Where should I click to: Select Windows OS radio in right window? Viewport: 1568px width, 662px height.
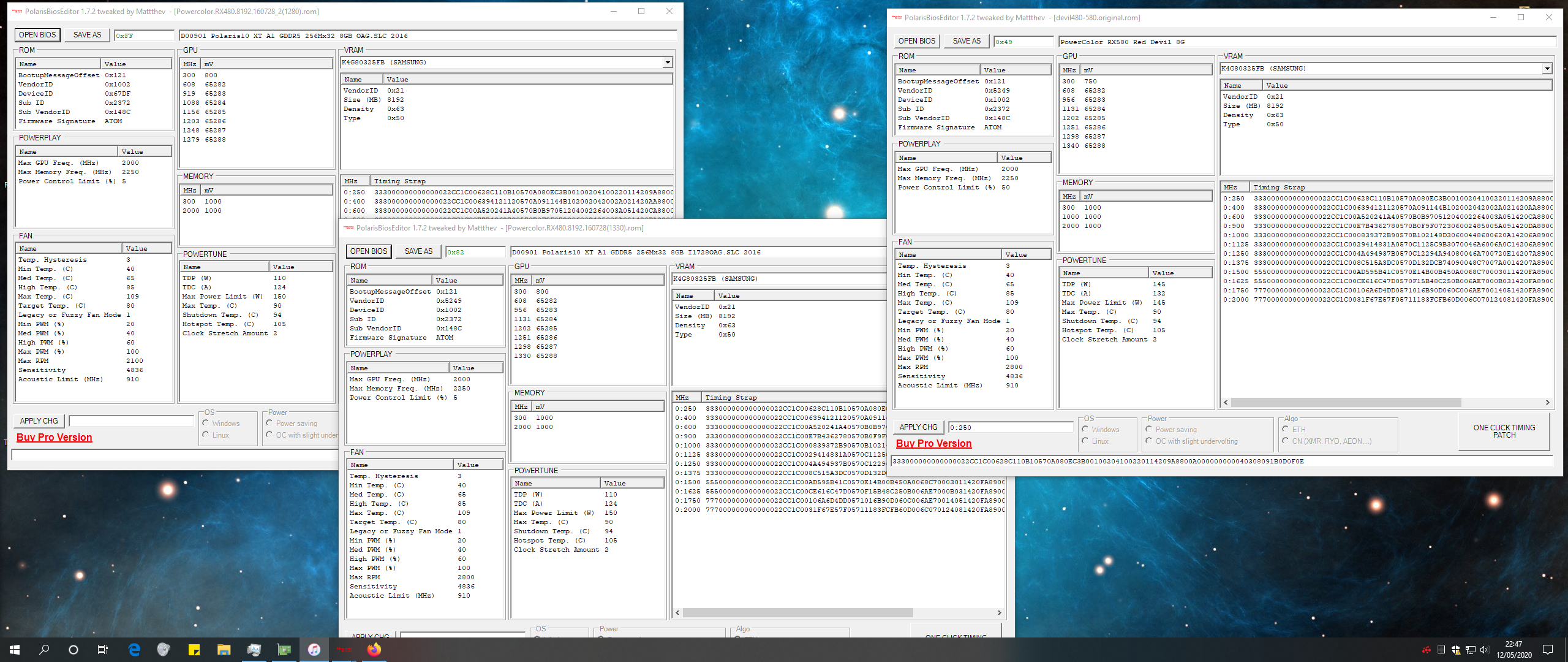(1085, 430)
